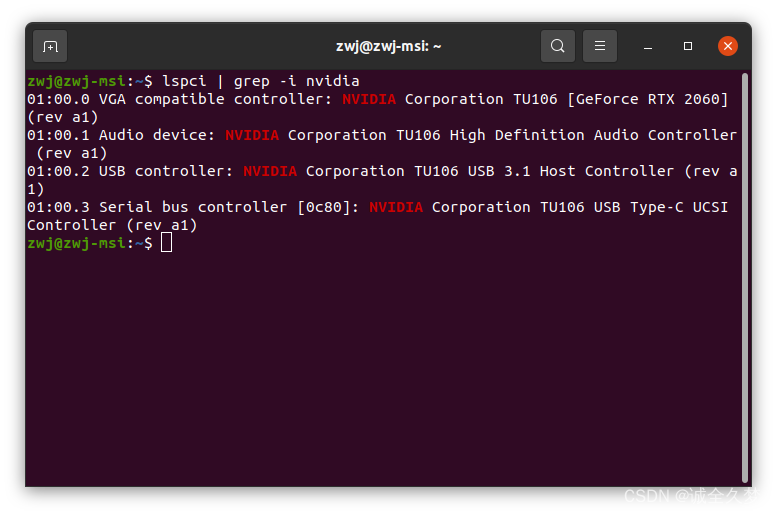Click the Audio device output line
Screen dimensions: 777x515
point(120,135)
